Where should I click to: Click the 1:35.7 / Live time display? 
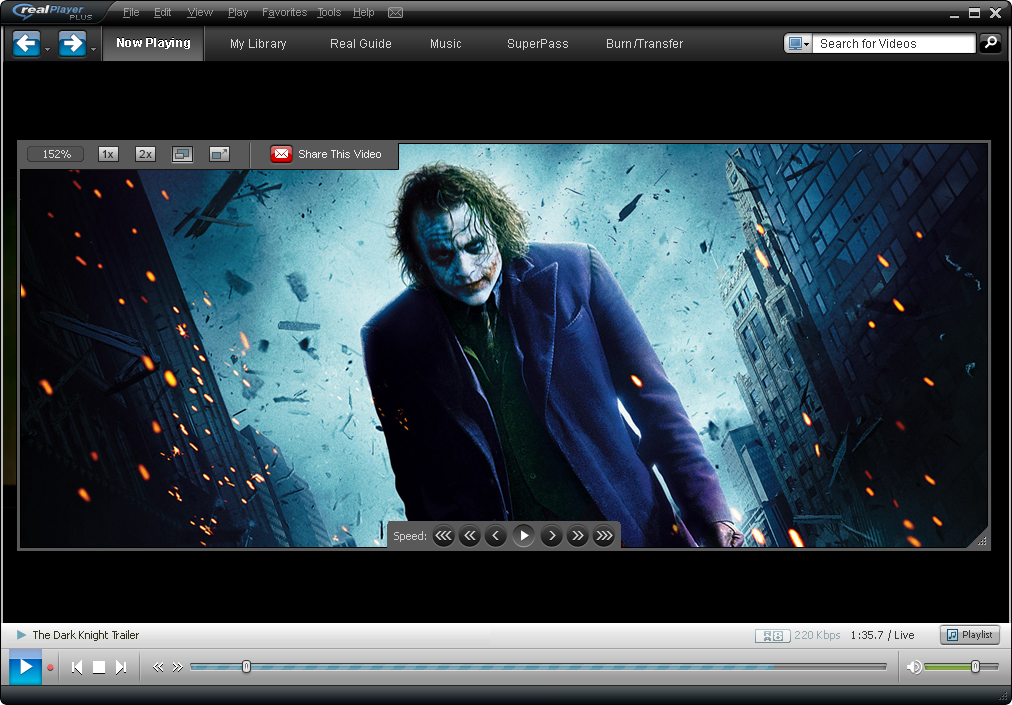click(x=882, y=635)
